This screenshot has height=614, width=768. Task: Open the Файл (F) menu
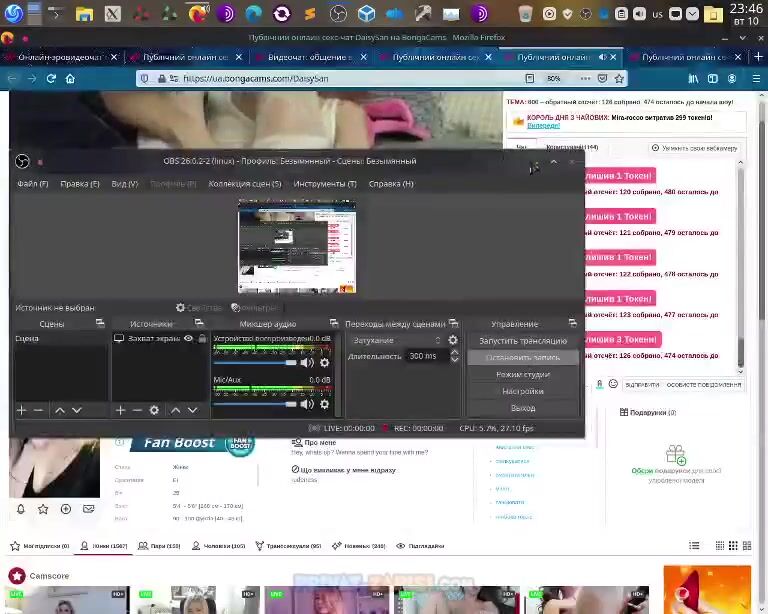tap(32, 184)
